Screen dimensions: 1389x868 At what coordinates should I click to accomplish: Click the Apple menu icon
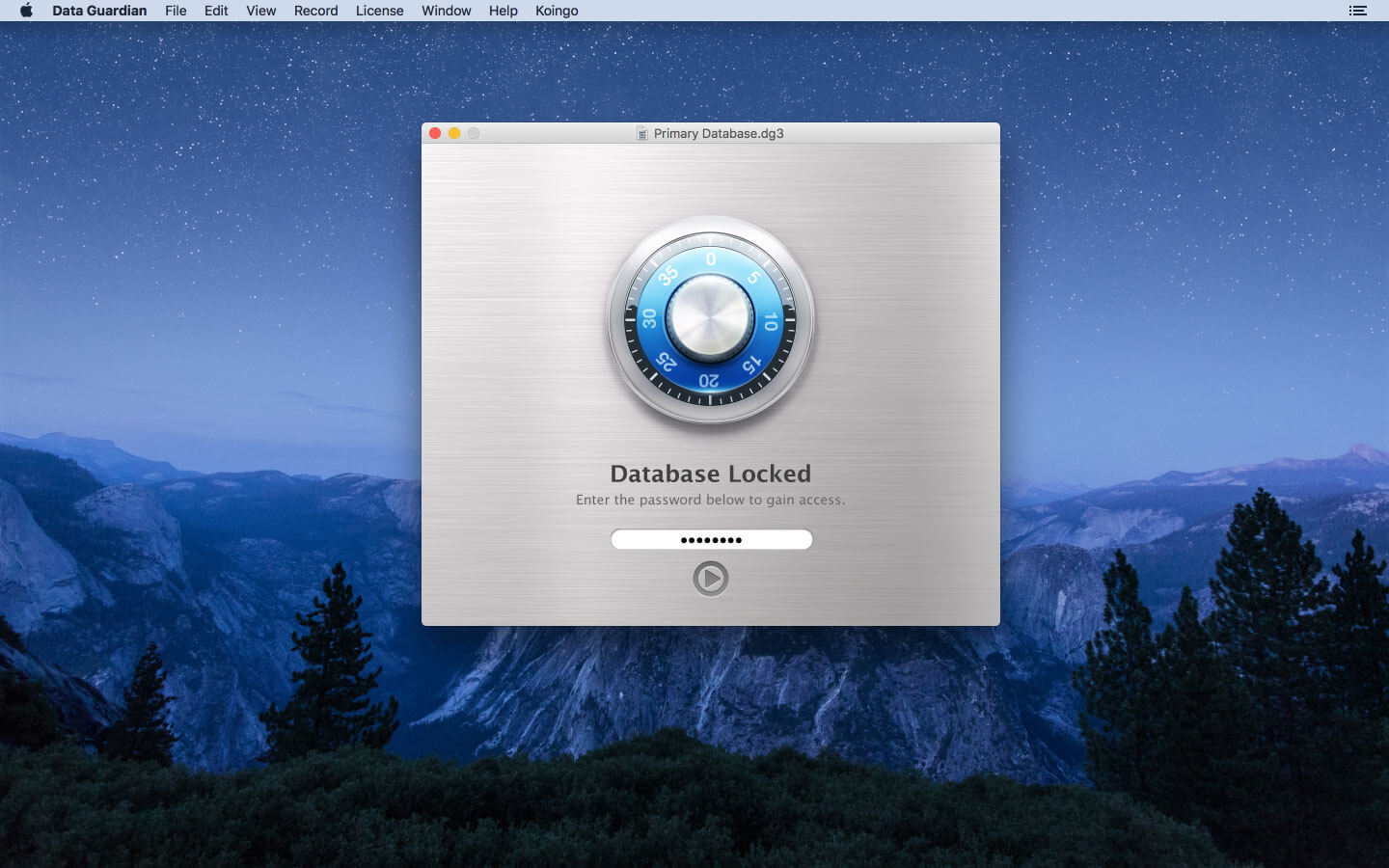click(25, 11)
